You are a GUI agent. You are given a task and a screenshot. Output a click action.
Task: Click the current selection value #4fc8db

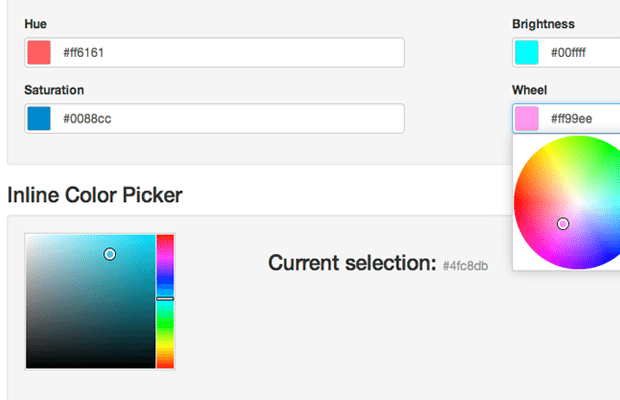(466, 265)
